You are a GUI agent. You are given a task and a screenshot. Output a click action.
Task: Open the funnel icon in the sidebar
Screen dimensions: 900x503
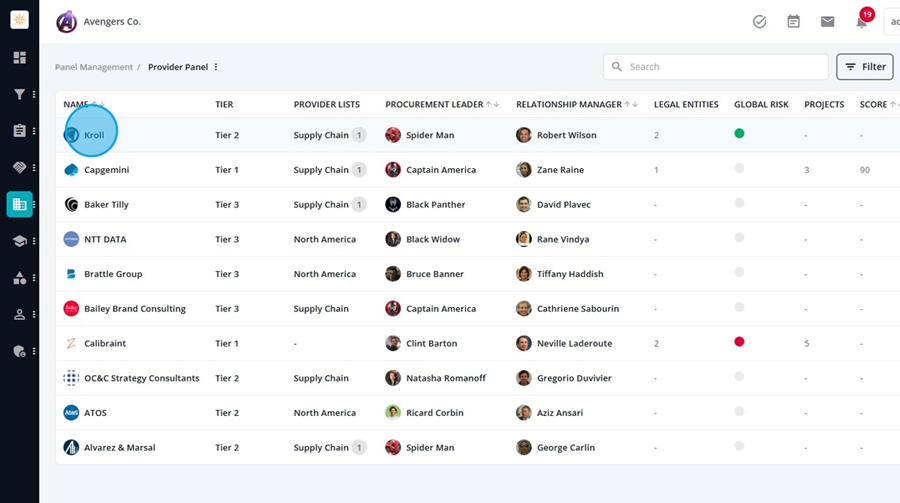point(20,94)
